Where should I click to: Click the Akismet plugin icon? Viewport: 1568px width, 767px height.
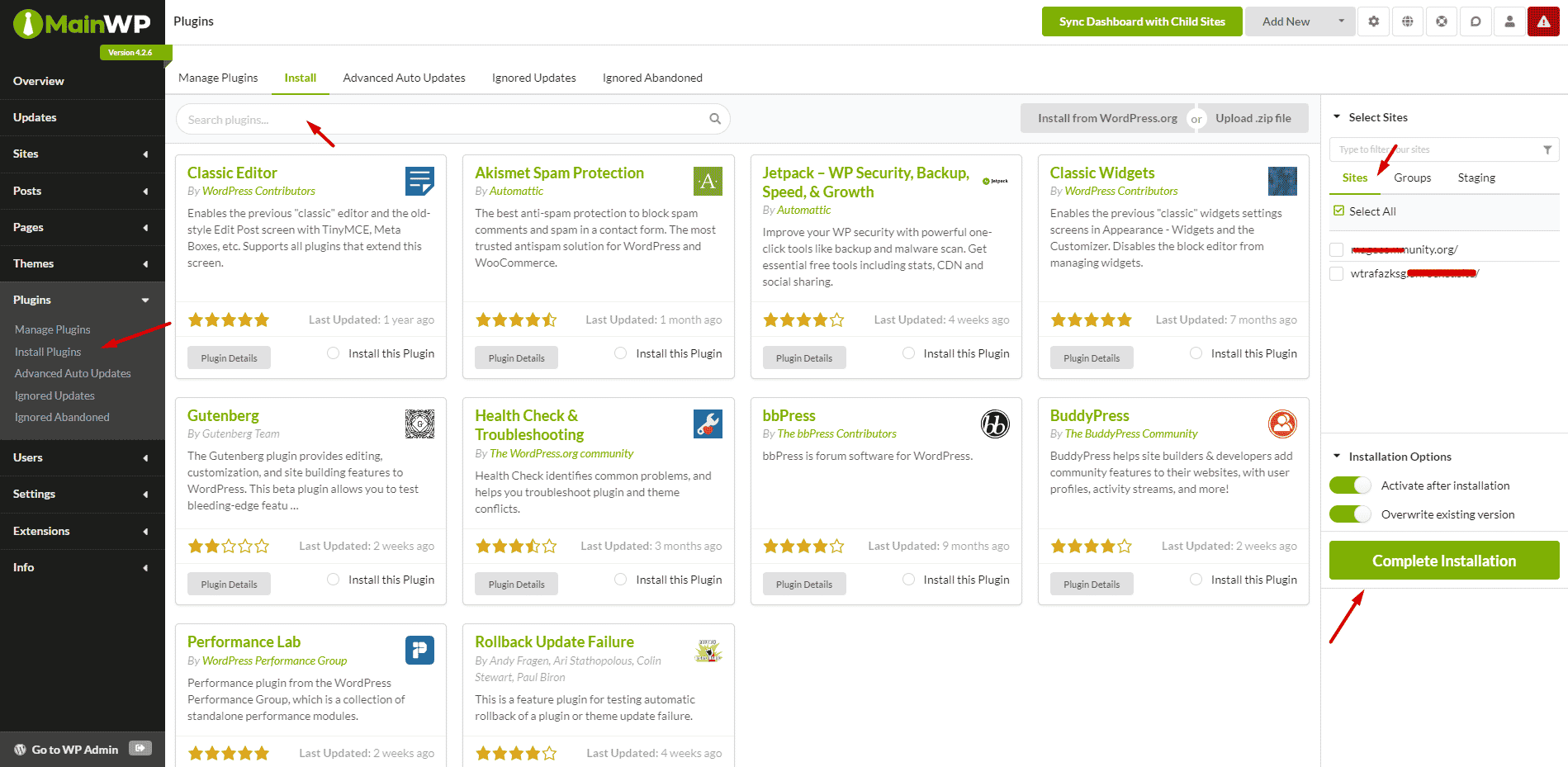pyautogui.click(x=708, y=181)
